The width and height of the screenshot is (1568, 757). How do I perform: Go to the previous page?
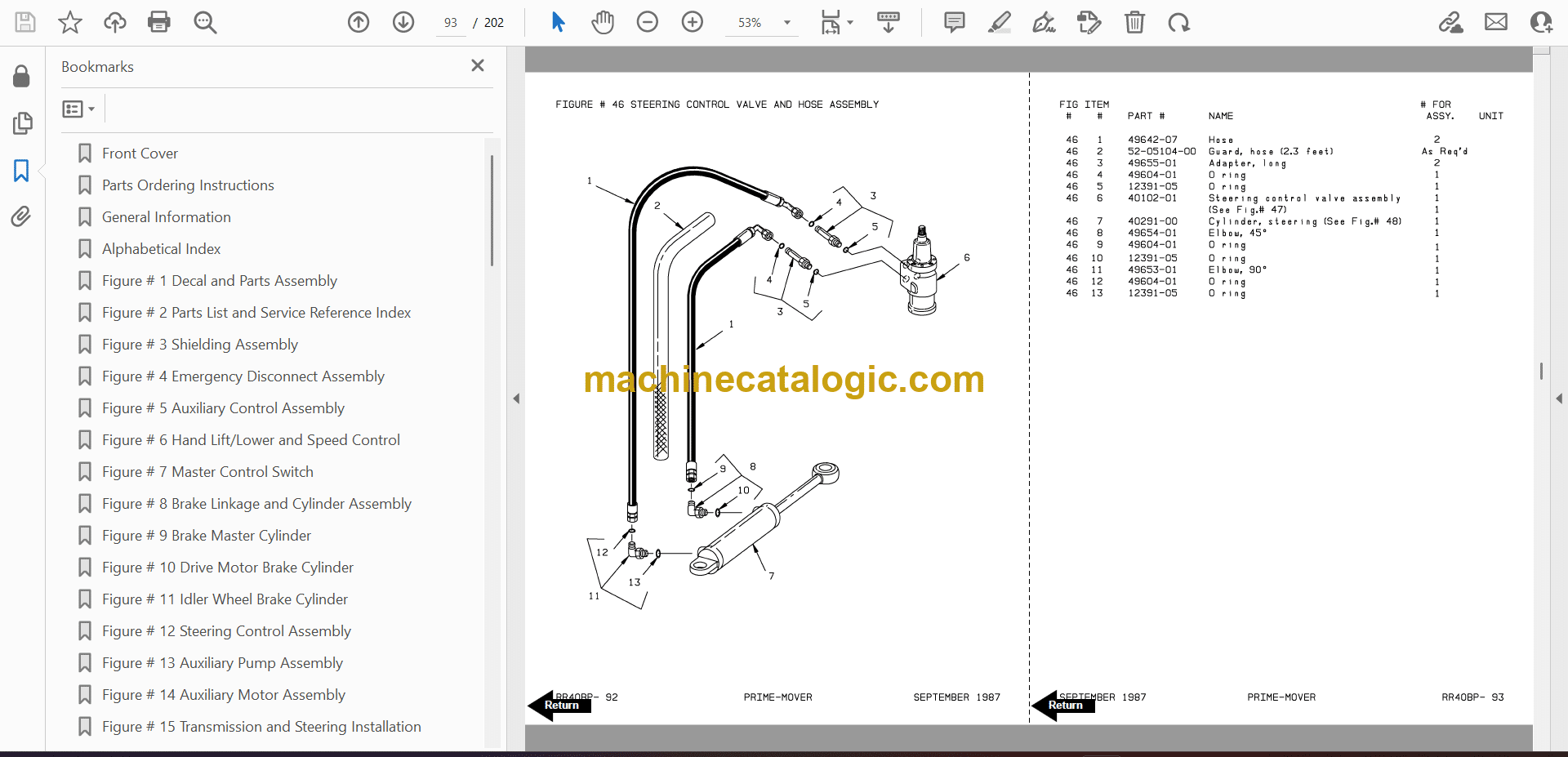pos(359,22)
